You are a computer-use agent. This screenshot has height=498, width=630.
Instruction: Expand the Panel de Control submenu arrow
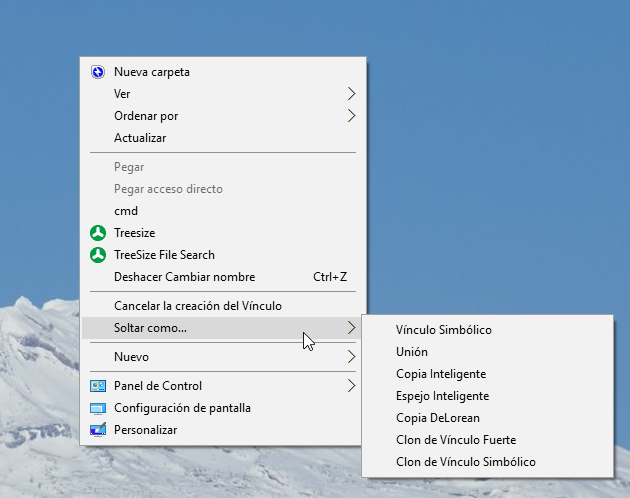pyautogui.click(x=352, y=386)
